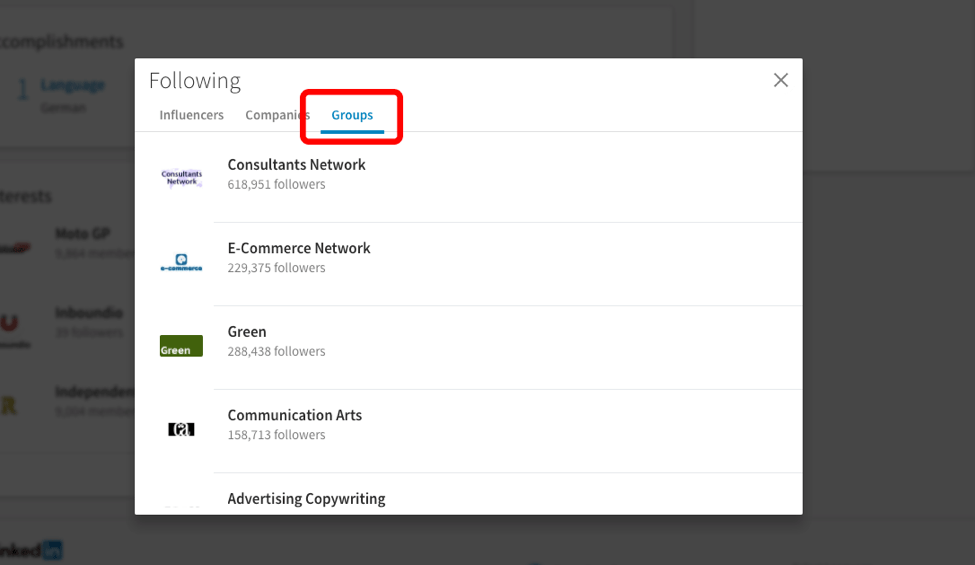Viewport: 975px width, 565px height.
Task: Open the E-Commerce Network group title
Action: tap(298, 248)
